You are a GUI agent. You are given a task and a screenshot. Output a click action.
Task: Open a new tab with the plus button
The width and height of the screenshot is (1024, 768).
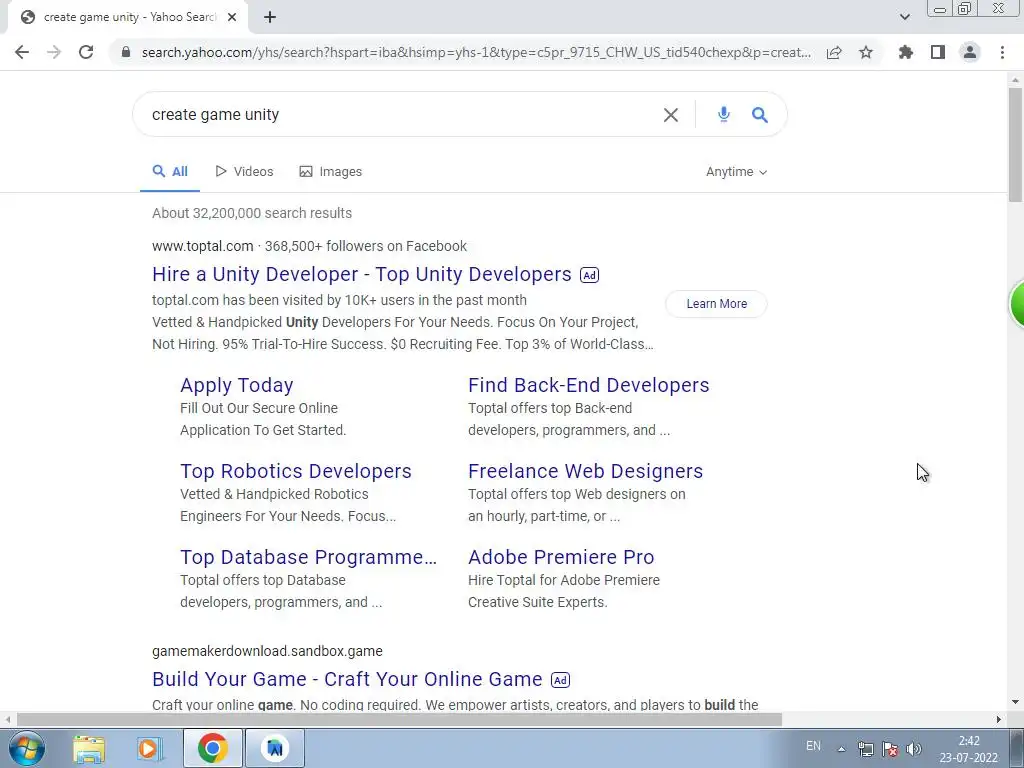click(x=270, y=17)
